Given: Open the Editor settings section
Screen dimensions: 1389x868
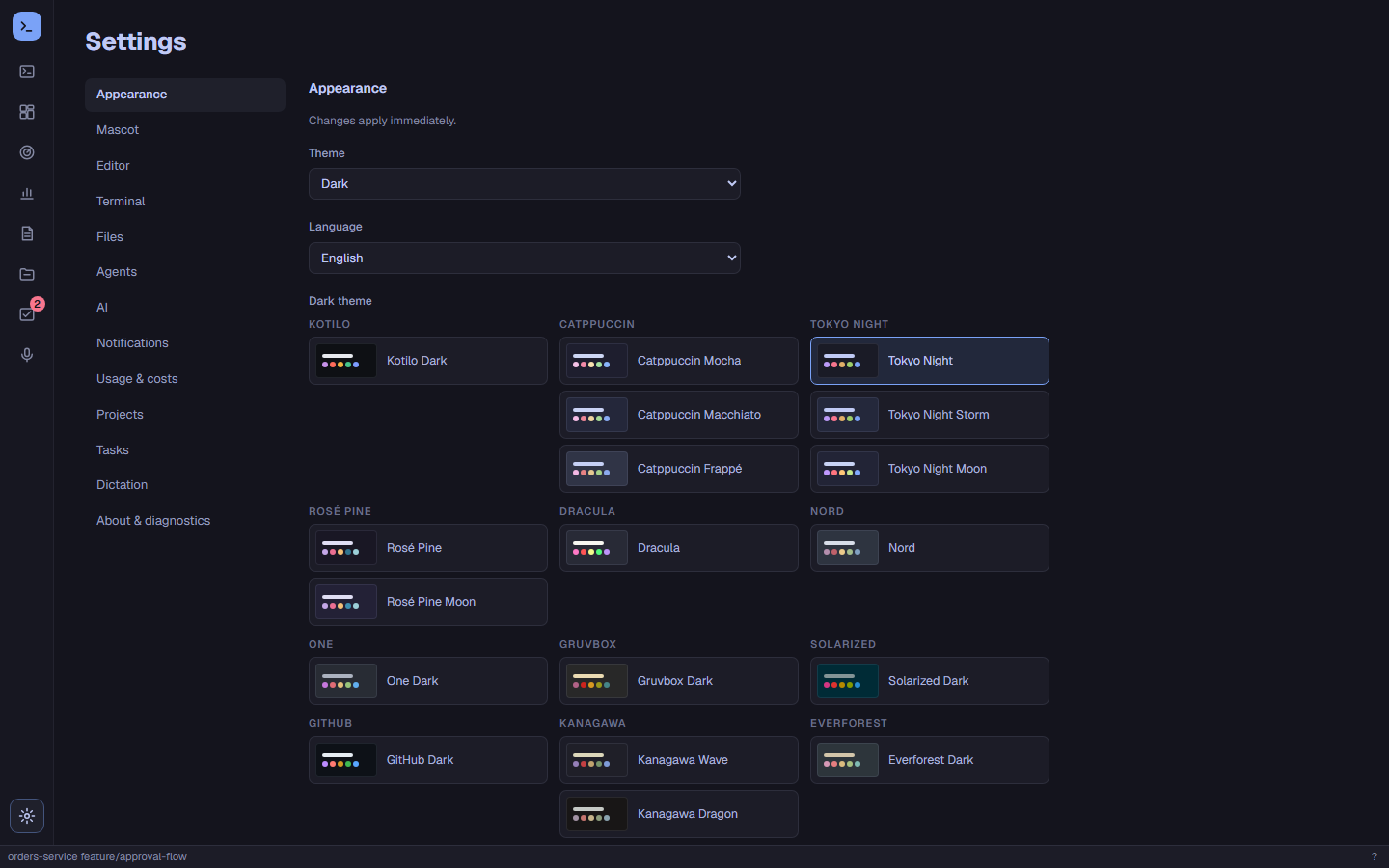Looking at the screenshot, I should [185, 166].
